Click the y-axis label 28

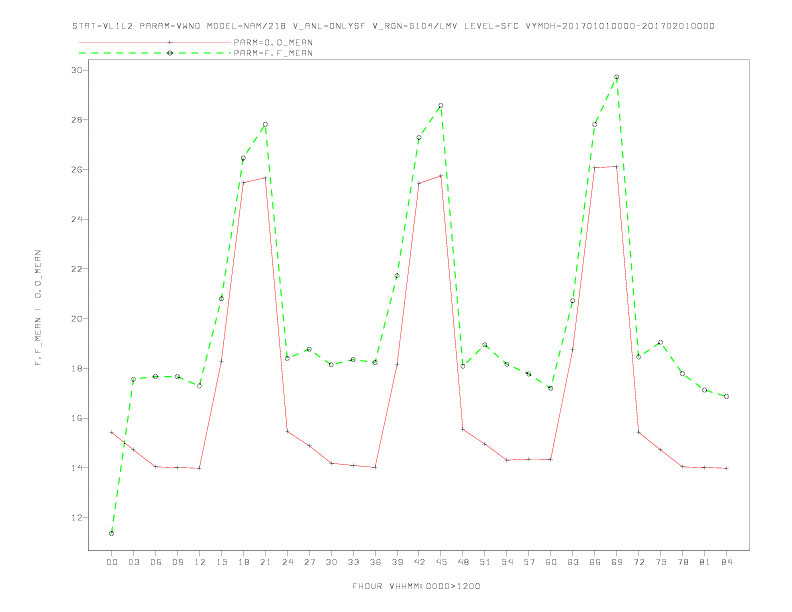77,120
